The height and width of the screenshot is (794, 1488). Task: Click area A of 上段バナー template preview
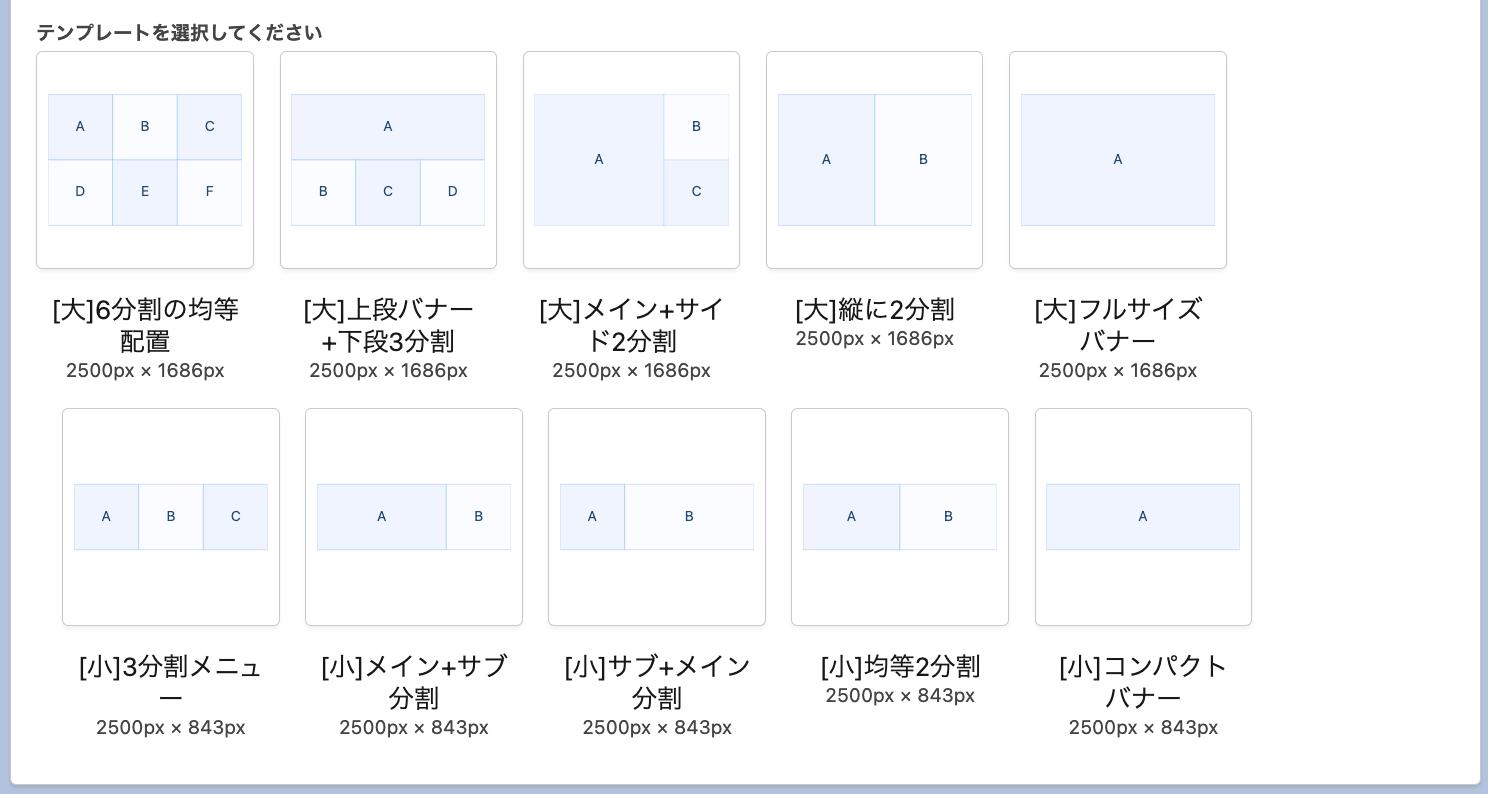coord(388,126)
